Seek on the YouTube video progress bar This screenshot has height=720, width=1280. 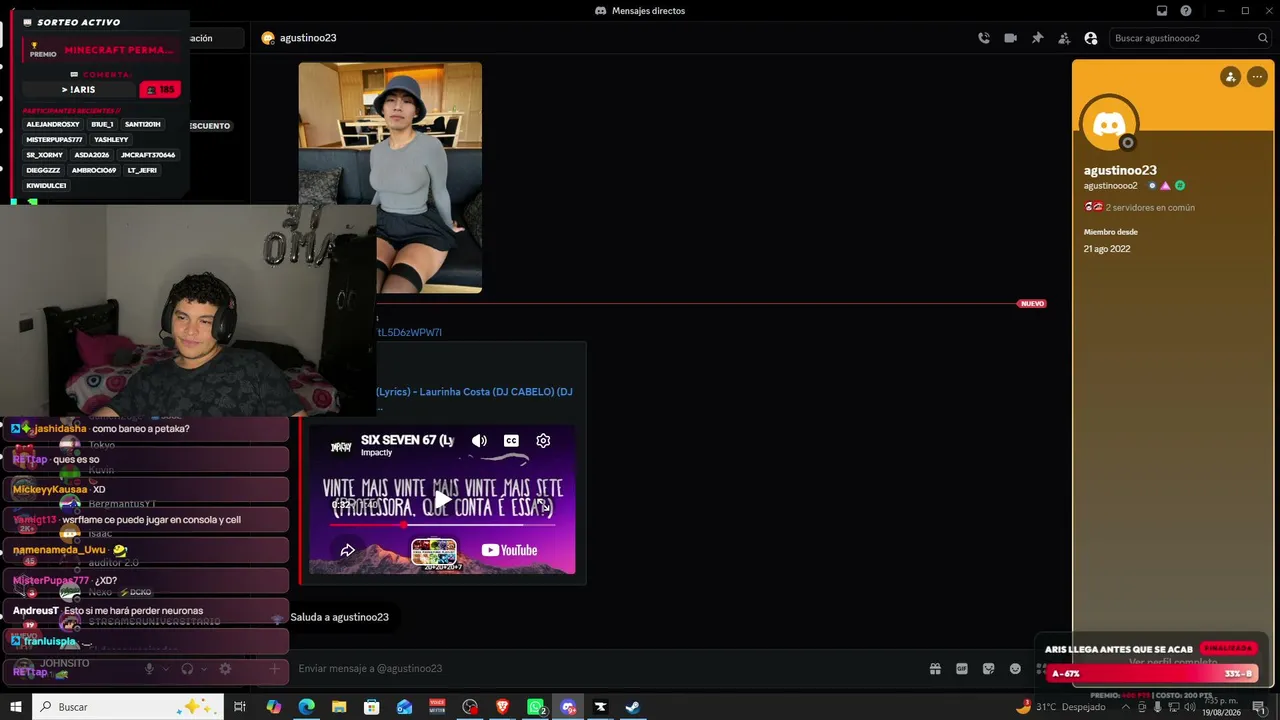coord(442,524)
